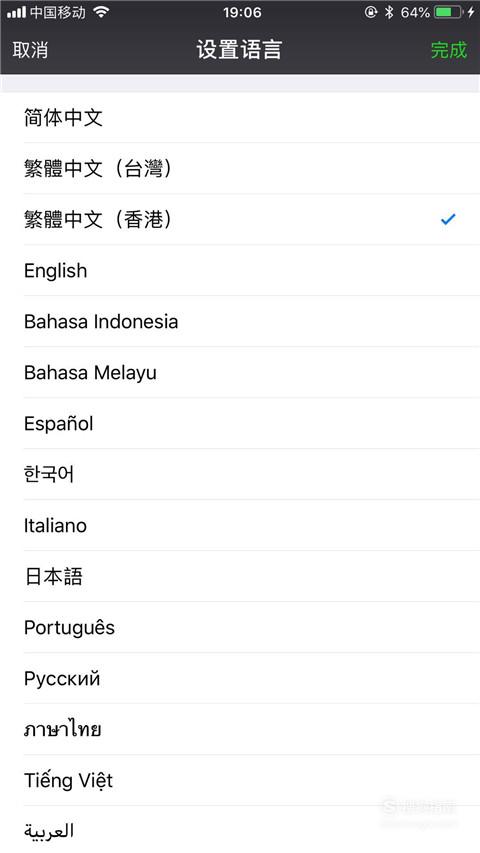The width and height of the screenshot is (480, 853).
Task: Select ภาษาไทย Thai language row
Action: 240,730
